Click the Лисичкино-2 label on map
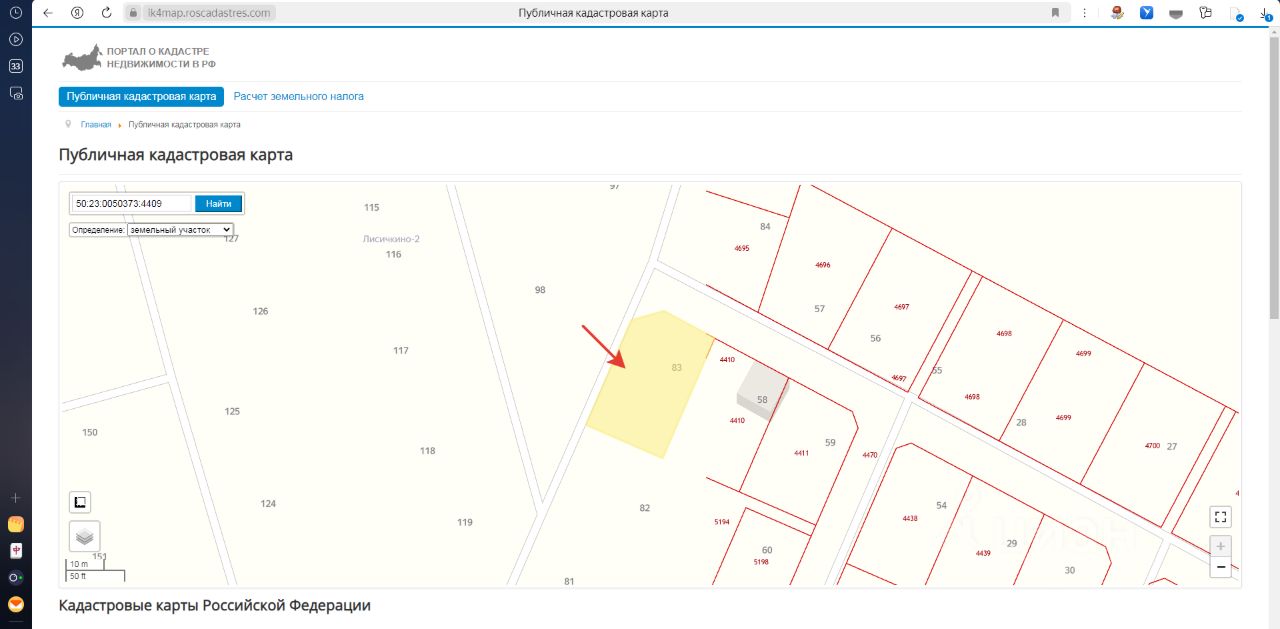The image size is (1280, 629). pos(391,239)
